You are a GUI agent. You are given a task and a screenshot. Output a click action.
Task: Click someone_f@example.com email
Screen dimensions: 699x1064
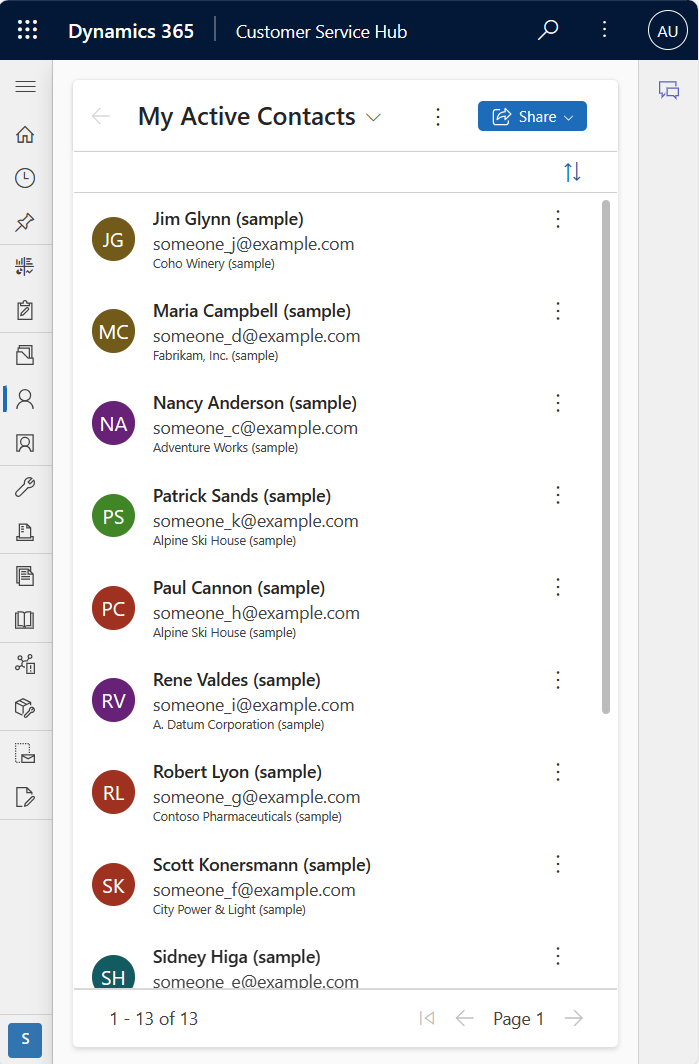[254, 890]
